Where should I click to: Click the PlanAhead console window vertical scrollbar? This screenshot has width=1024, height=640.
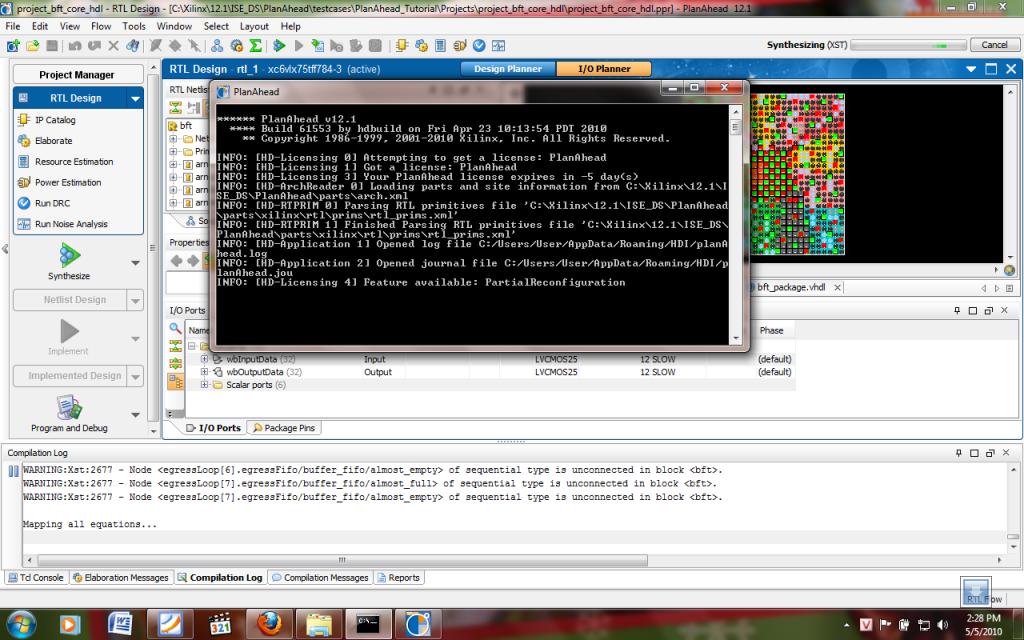point(735,224)
